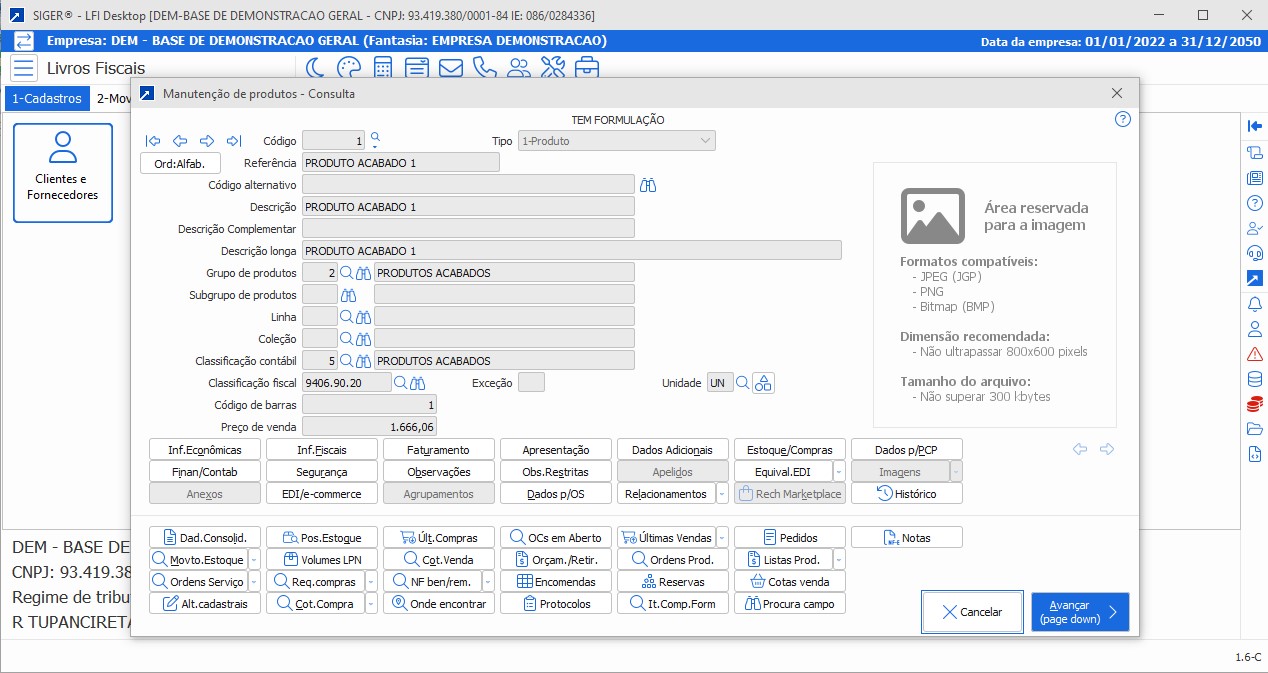Open the notifications bell in right sidebar
Screen dimensions: 1268x673
click(1255, 303)
